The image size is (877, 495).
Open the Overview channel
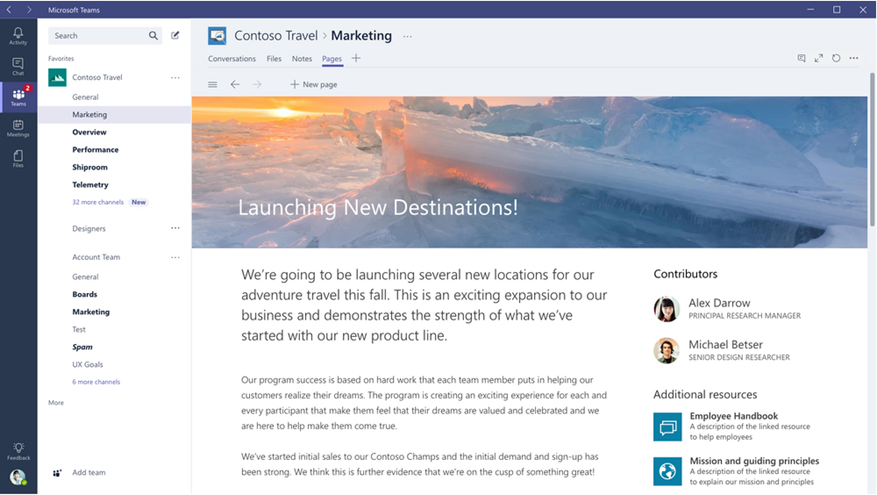coord(89,132)
